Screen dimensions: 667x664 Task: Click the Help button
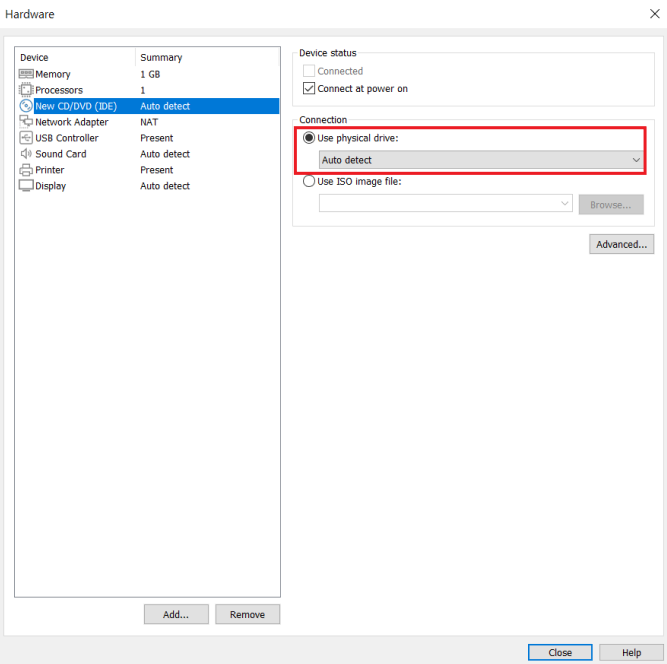[x=631, y=652]
